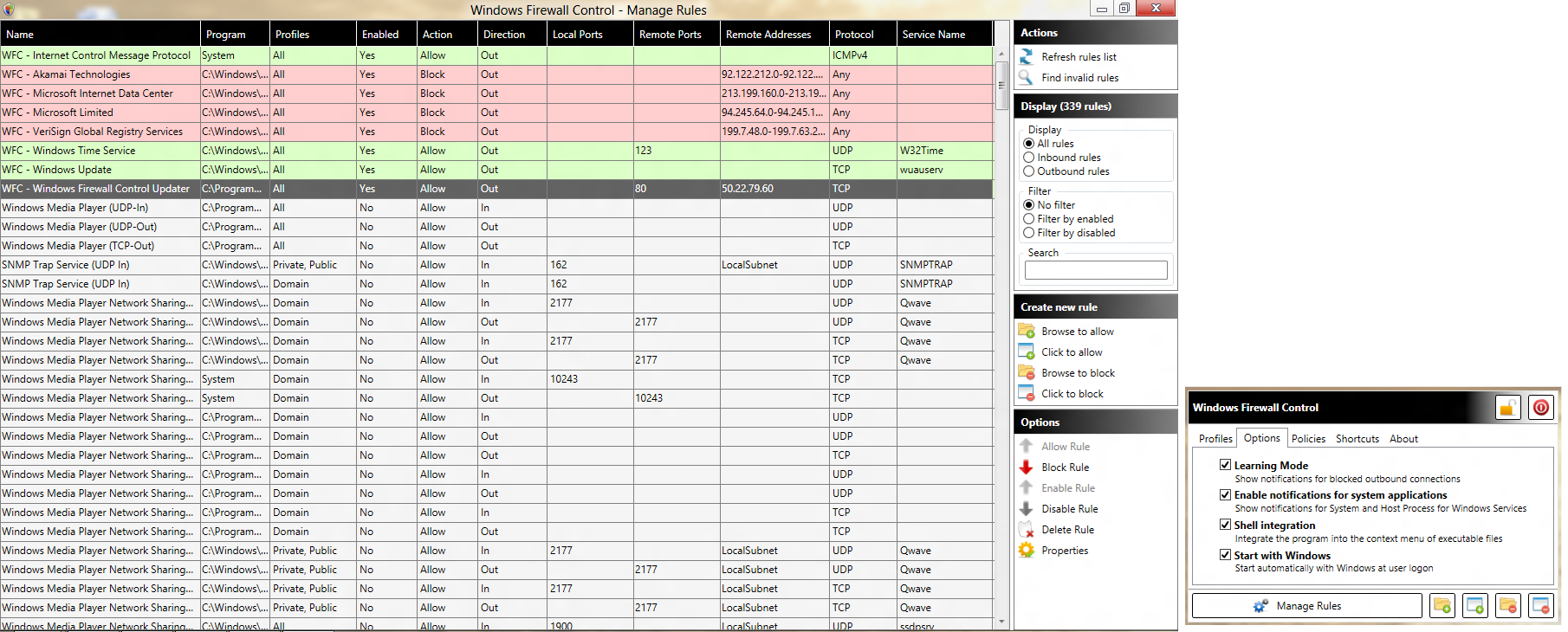Click the Refresh rules list icon
The height and width of the screenshot is (632, 1568).
click(x=1027, y=57)
